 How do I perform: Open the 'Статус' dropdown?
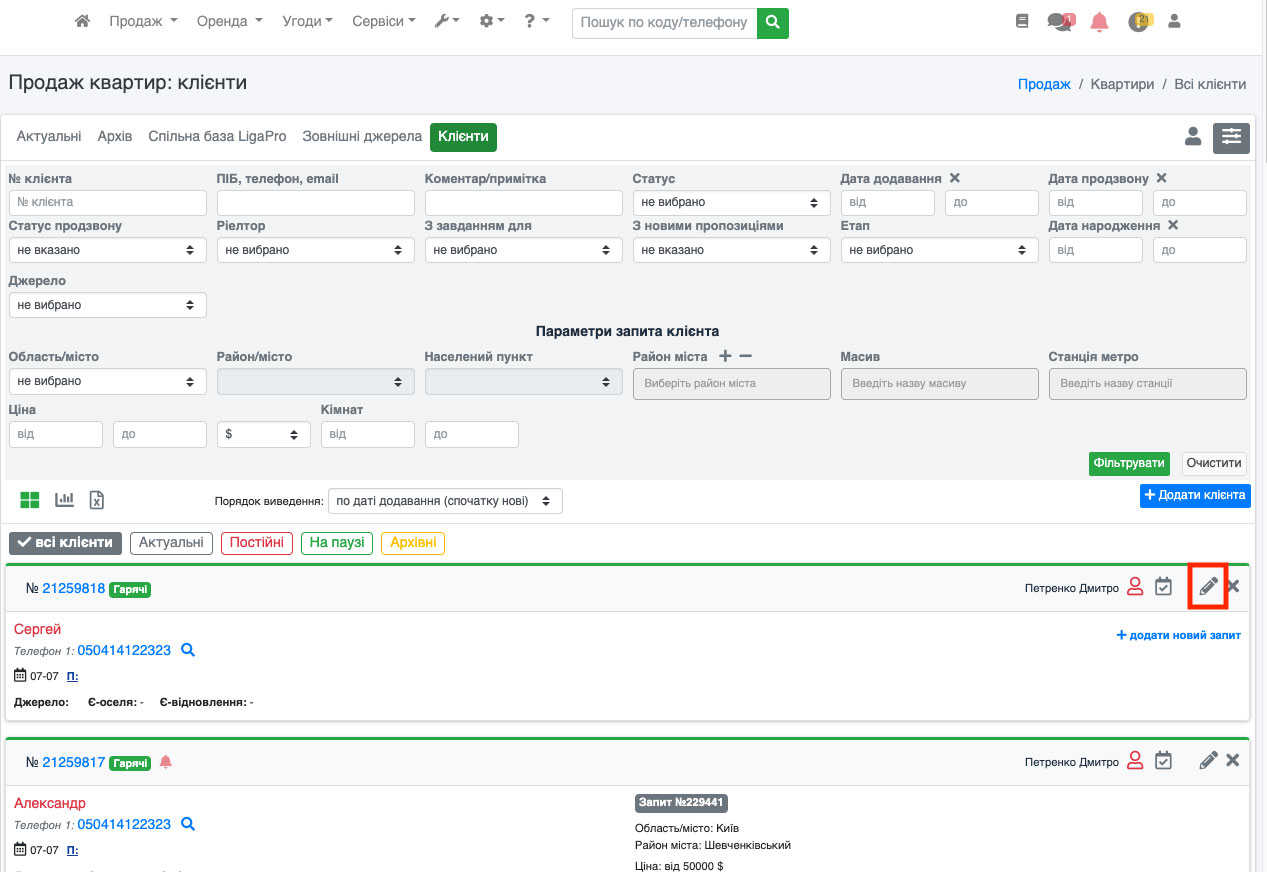[x=731, y=202]
